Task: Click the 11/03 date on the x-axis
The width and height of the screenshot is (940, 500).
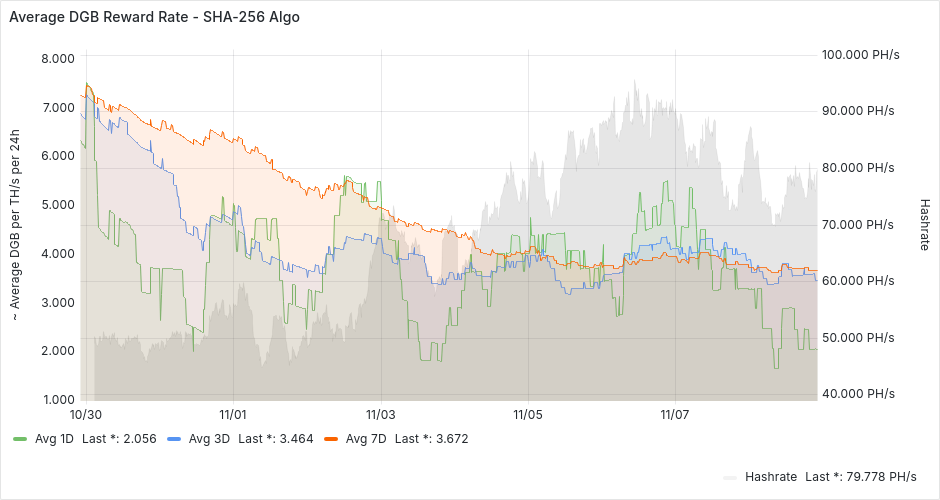Action: [x=381, y=413]
